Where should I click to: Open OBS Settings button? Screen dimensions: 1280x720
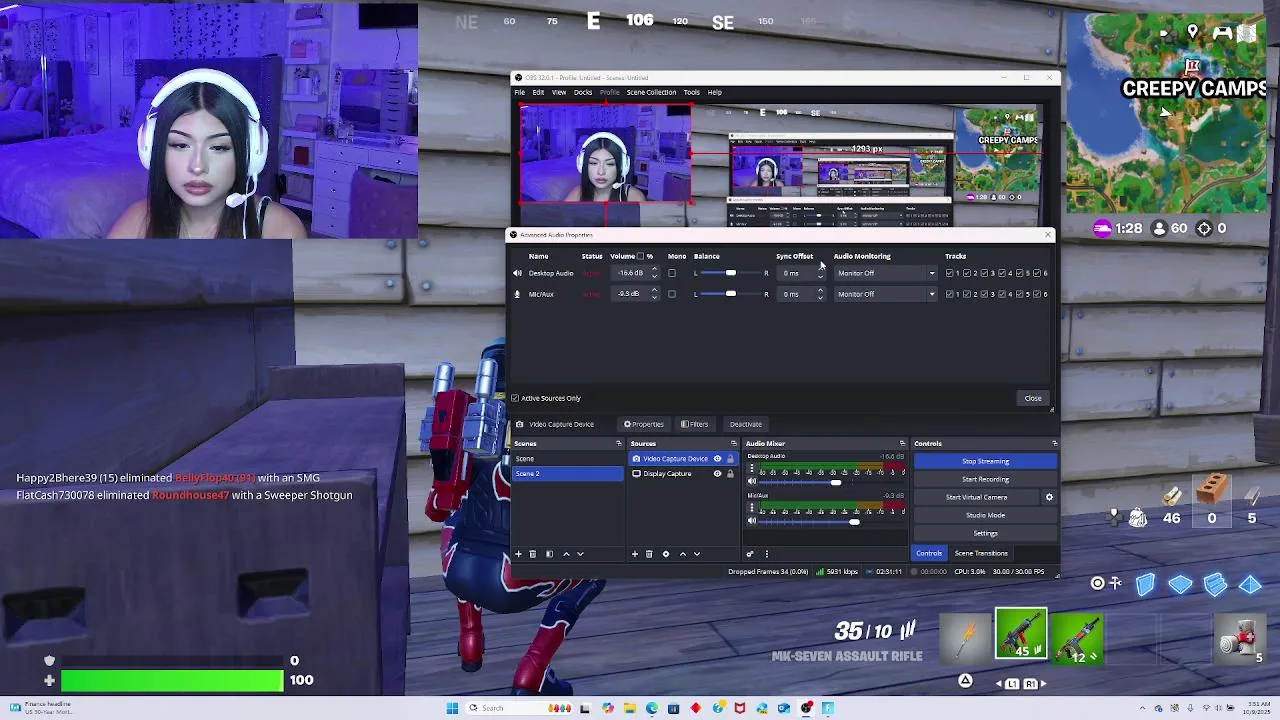click(985, 533)
